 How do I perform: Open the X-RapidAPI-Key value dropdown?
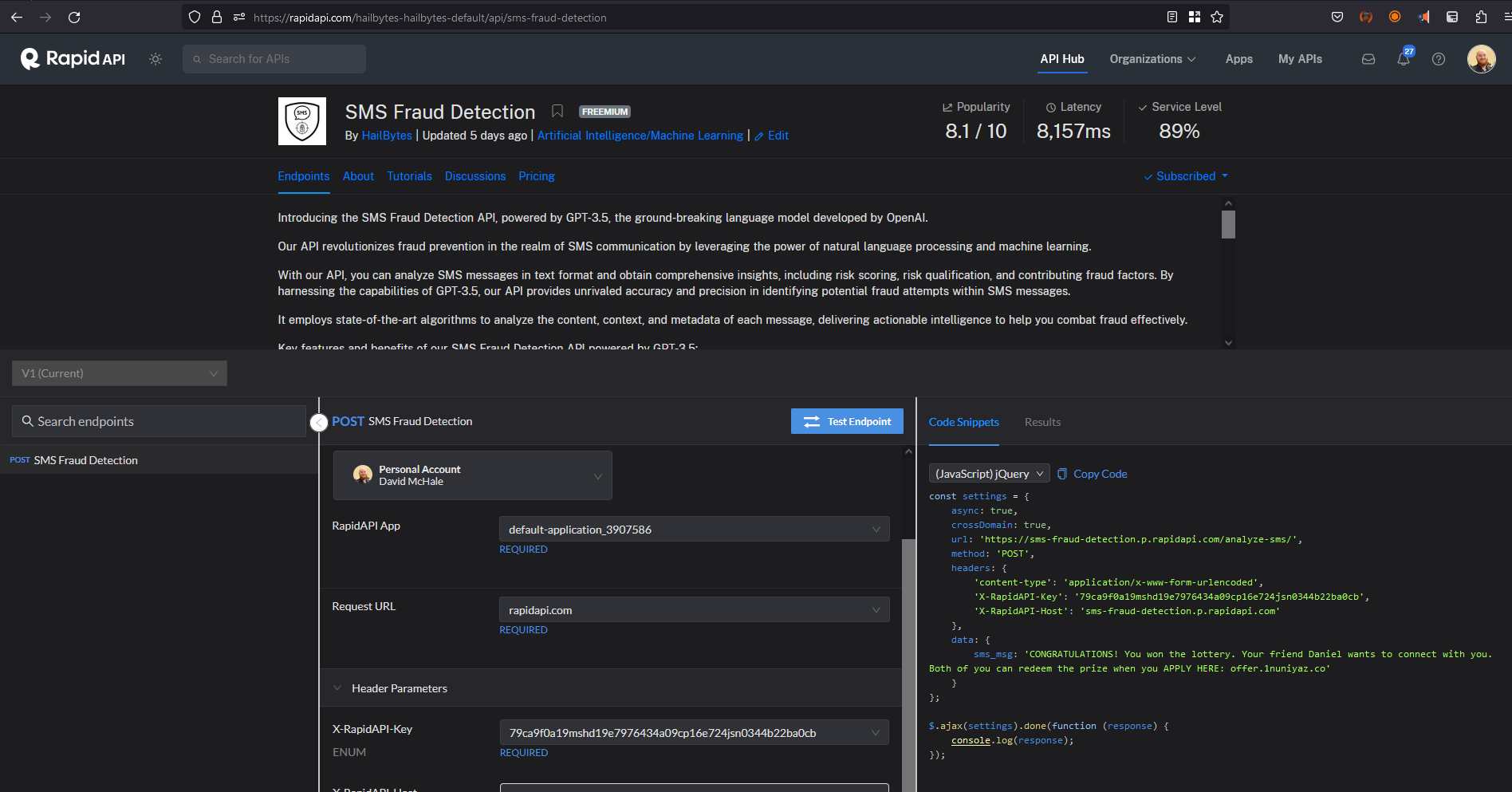695,733
